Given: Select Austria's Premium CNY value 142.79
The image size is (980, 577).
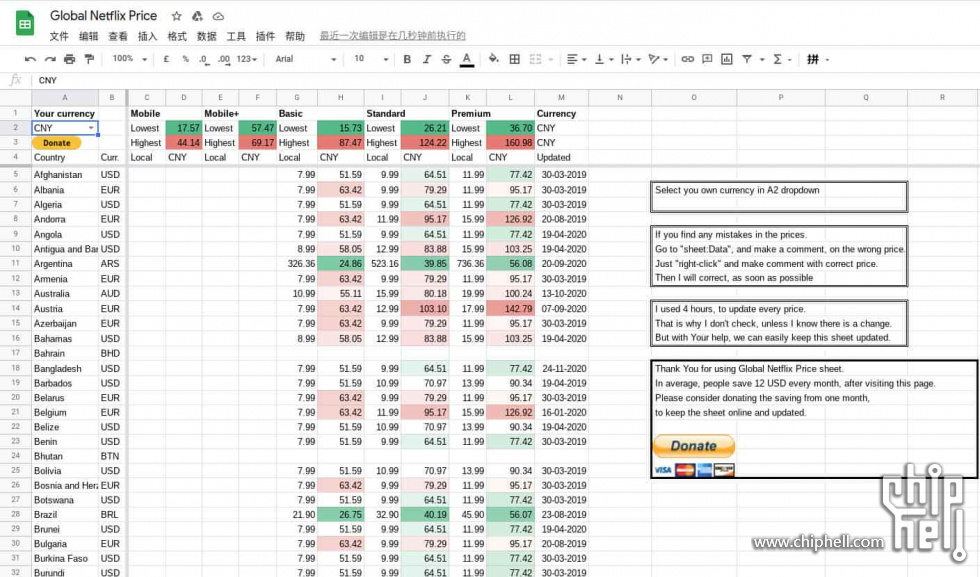Looking at the screenshot, I should coord(511,309).
